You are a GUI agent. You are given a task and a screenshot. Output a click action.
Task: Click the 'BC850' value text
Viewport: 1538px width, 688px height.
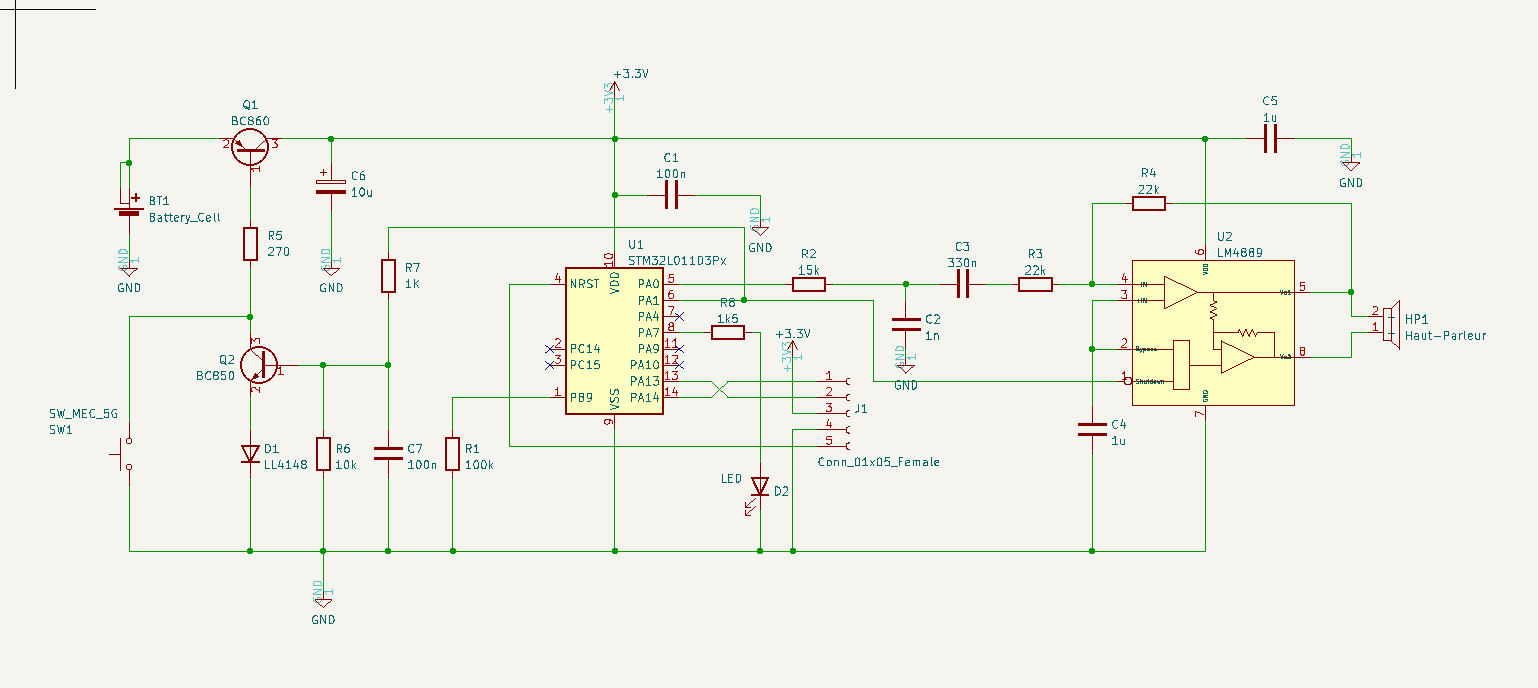(216, 376)
